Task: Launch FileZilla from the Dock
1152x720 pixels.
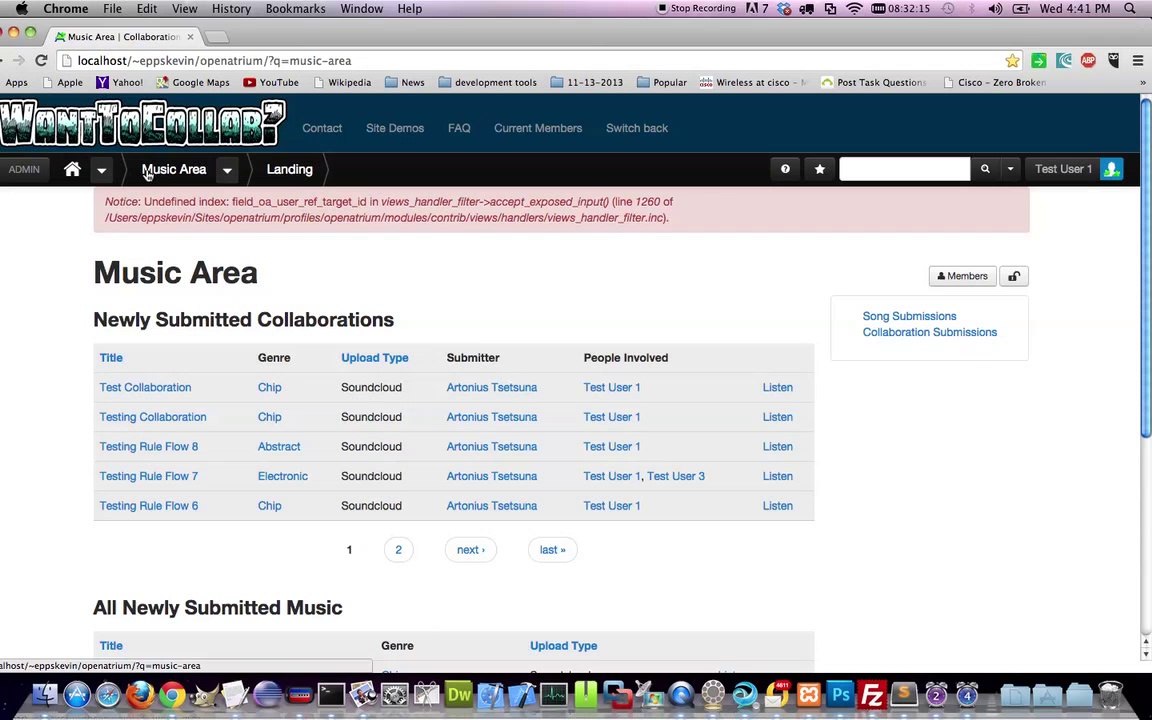Action: [872, 694]
